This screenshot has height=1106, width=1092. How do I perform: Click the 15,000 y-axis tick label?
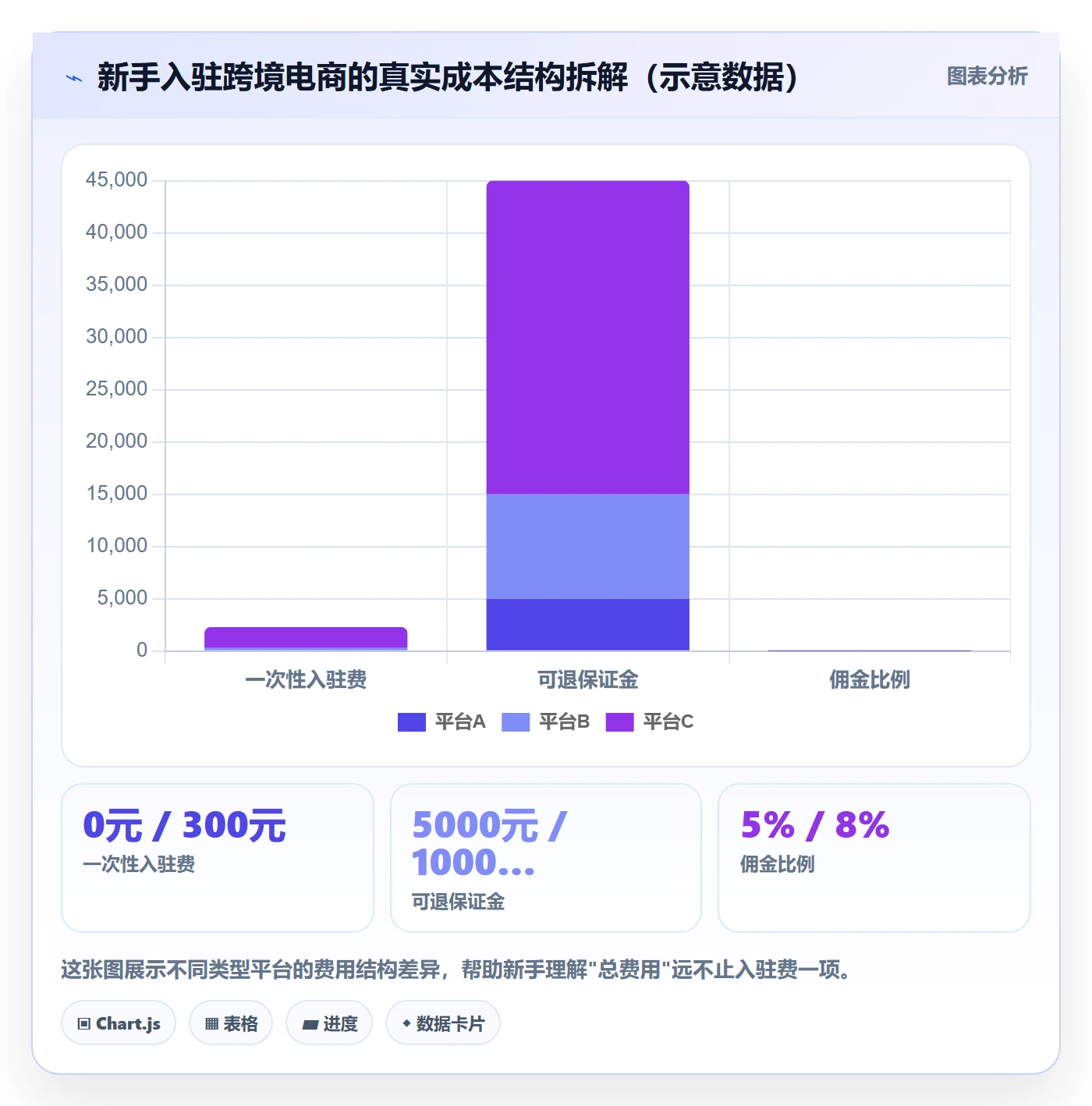click(116, 494)
